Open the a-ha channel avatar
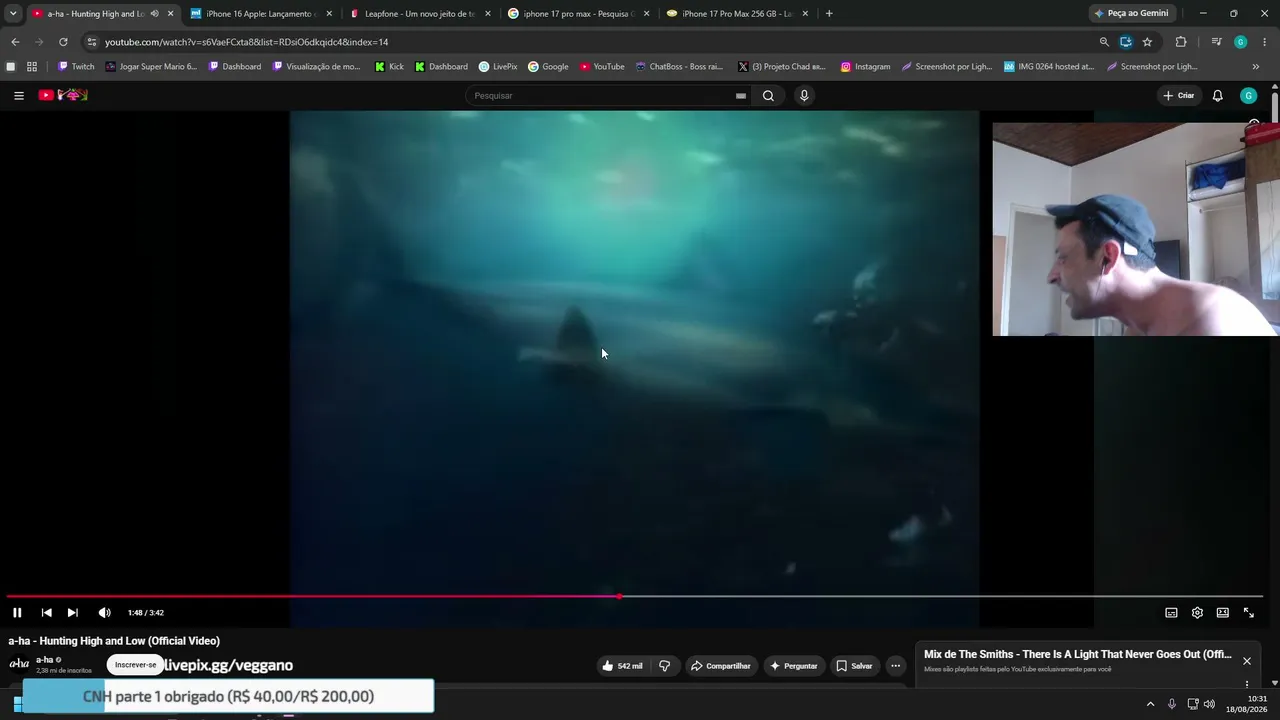 pos(19,663)
